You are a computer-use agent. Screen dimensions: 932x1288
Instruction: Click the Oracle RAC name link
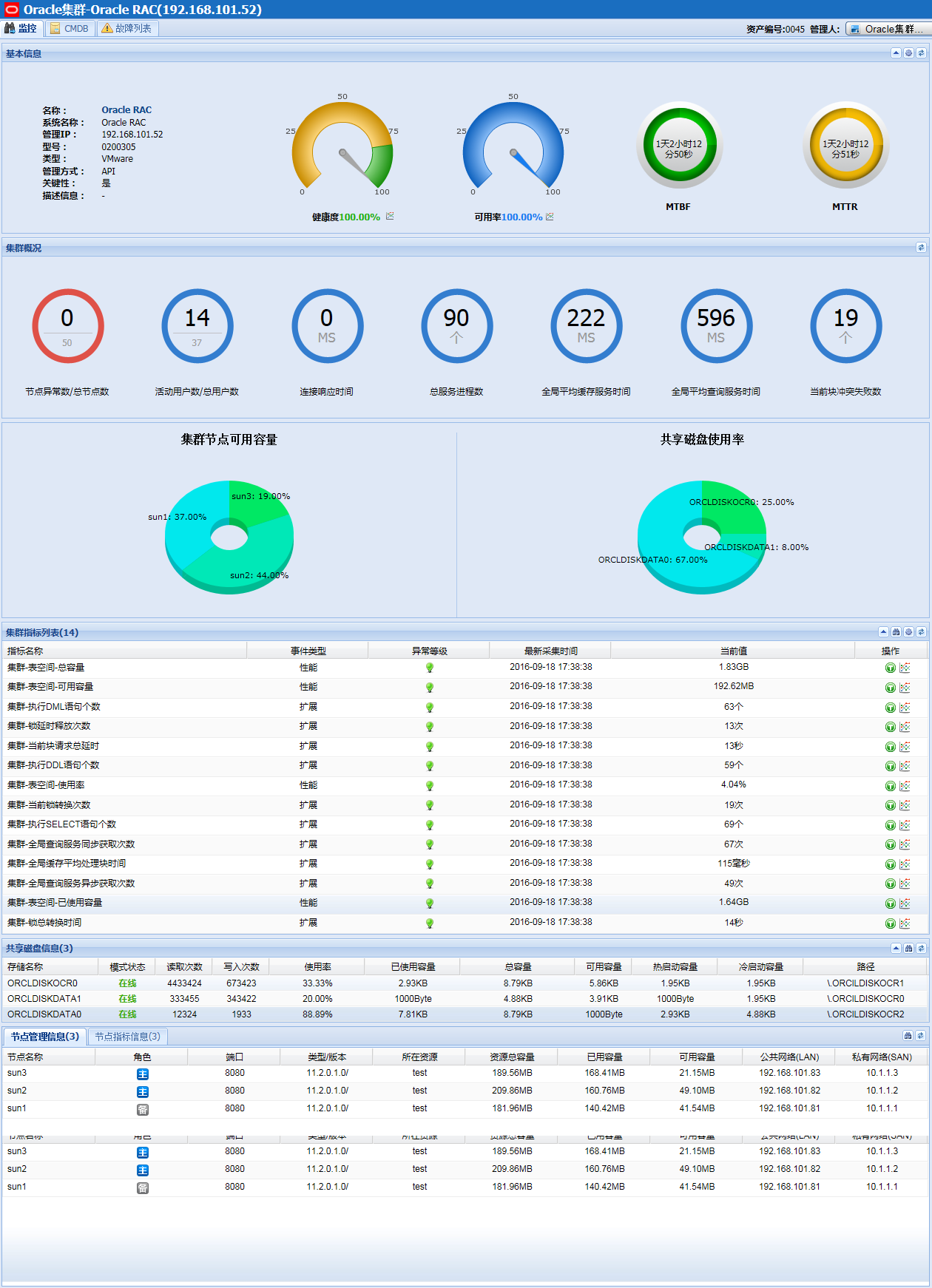126,110
